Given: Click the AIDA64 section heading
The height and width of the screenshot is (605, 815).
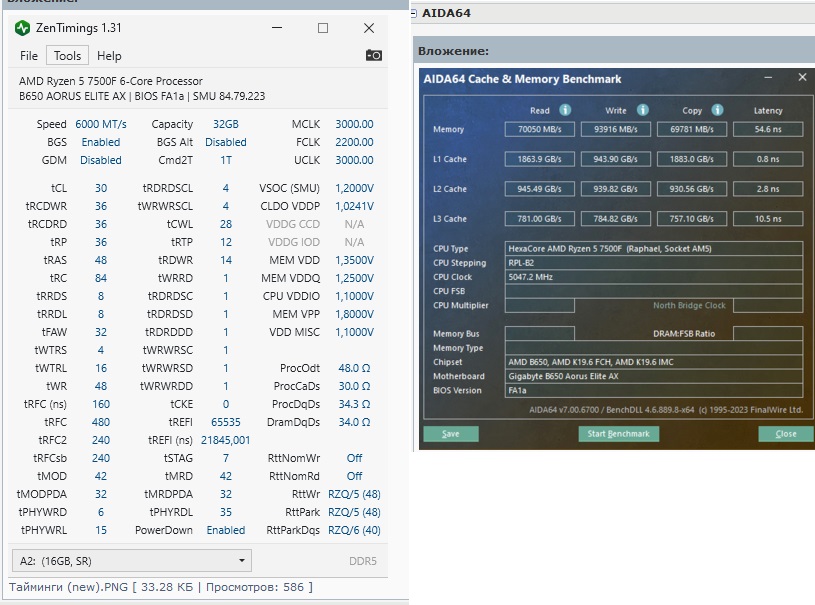Looking at the screenshot, I should point(446,13).
